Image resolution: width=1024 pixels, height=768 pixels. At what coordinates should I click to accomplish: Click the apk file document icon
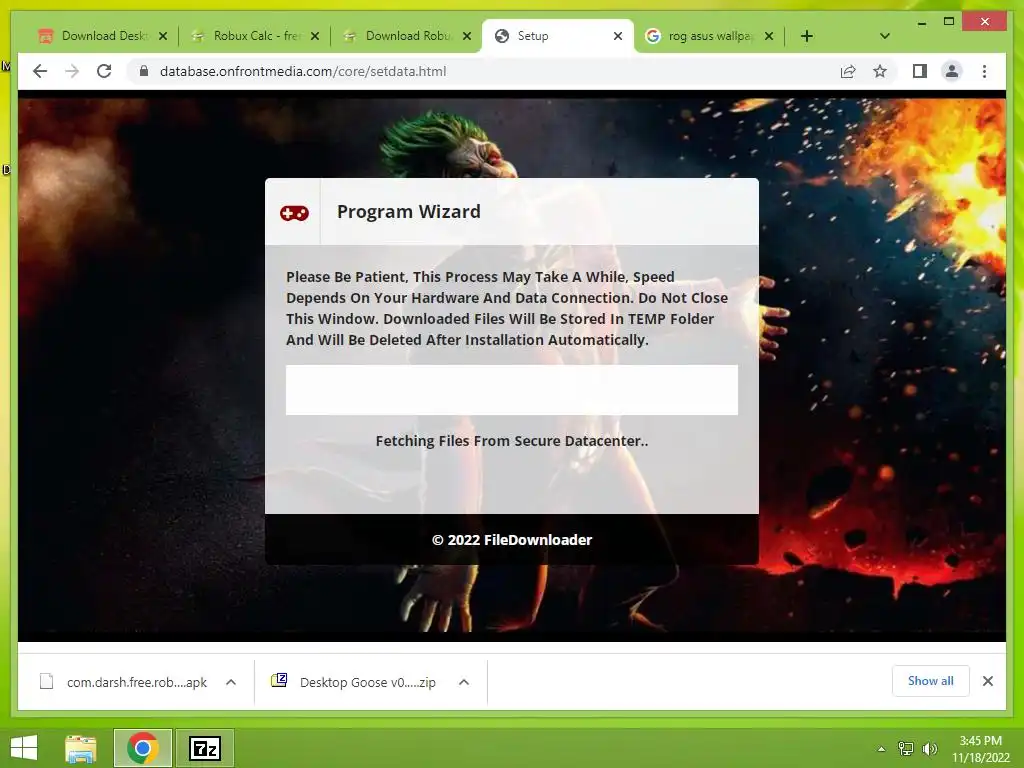pyautogui.click(x=46, y=681)
